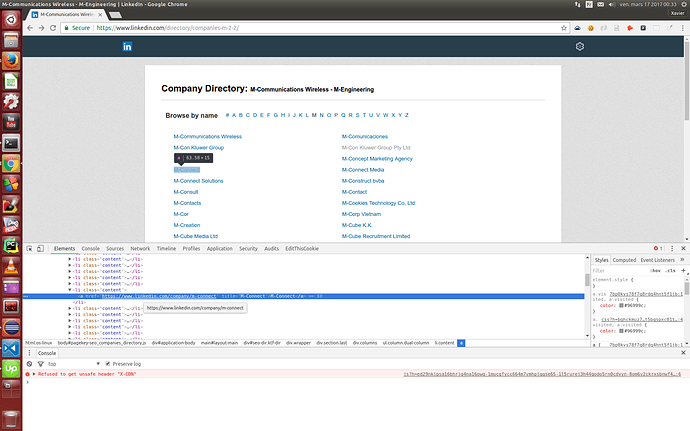The width and height of the screenshot is (690, 431).
Task: Expand the console error message triangle
Action: click(34, 374)
